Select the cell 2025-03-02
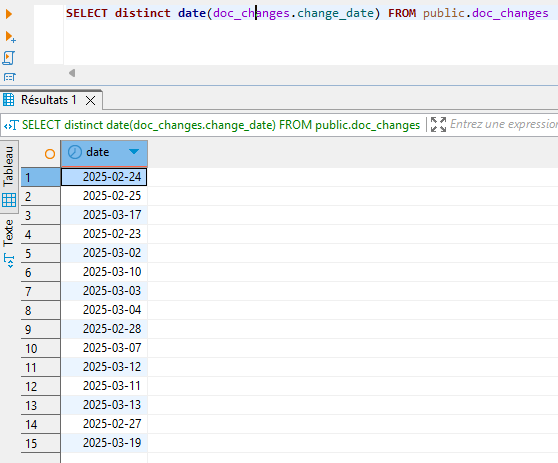The width and height of the screenshot is (558, 463). click(x=104, y=253)
